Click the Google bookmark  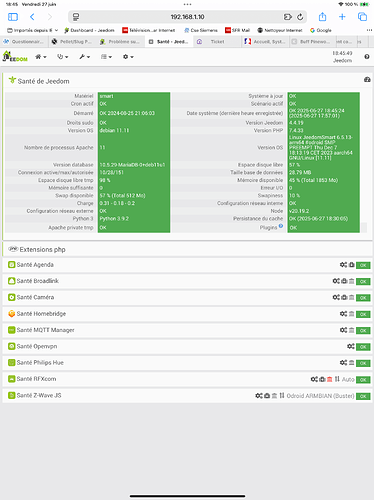pos(320,30)
